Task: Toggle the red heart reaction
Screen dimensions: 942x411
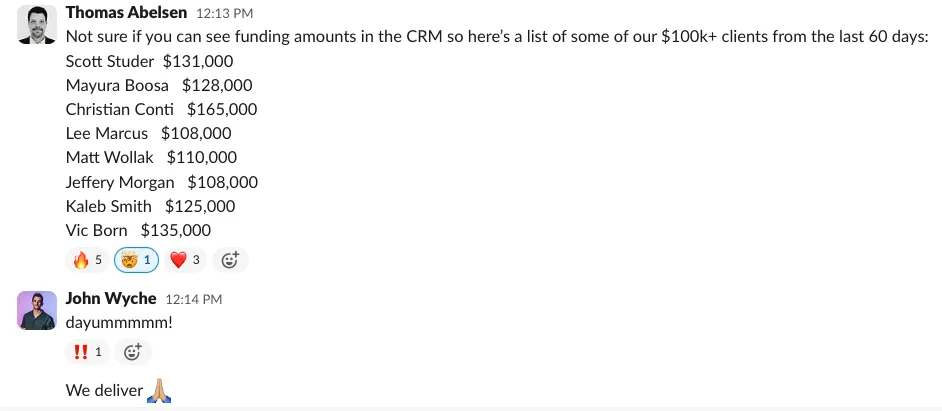Action: (186, 260)
